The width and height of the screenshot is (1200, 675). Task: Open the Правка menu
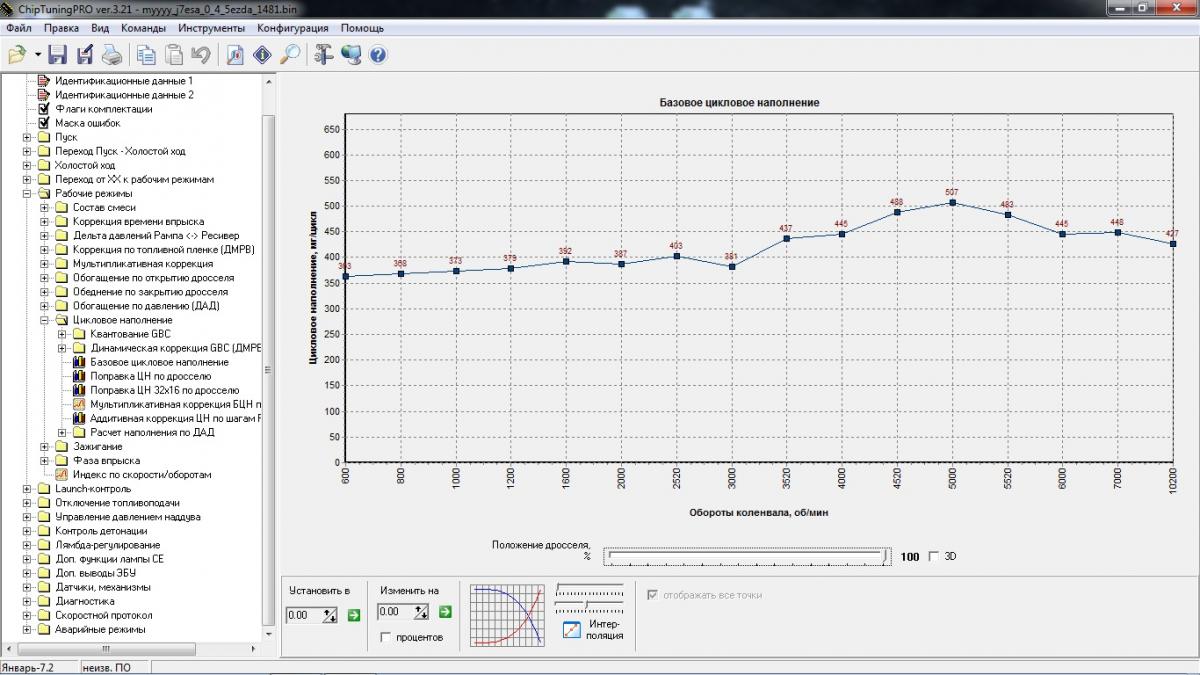point(61,28)
